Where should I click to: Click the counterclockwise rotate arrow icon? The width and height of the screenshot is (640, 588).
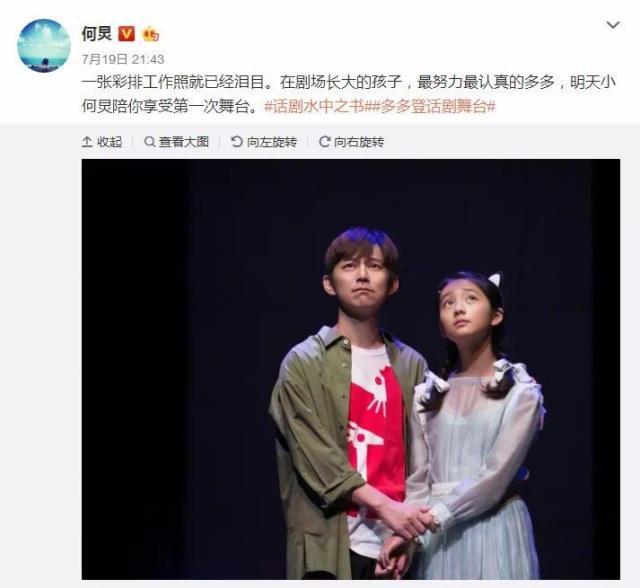click(x=237, y=142)
